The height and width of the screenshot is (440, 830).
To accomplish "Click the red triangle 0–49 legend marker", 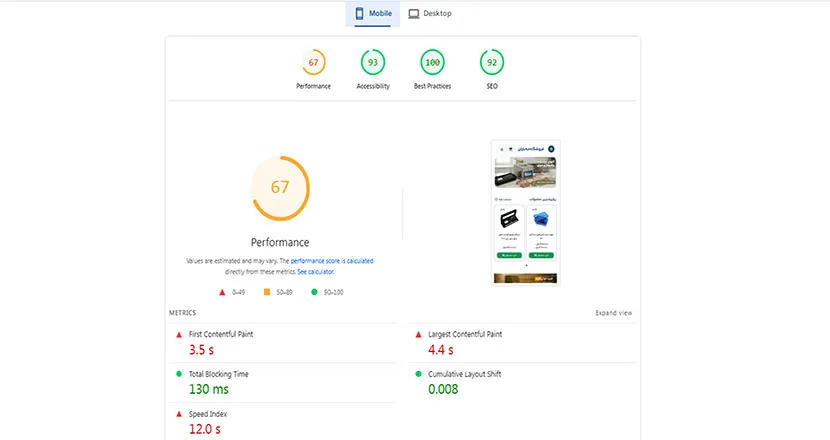I will 222,292.
